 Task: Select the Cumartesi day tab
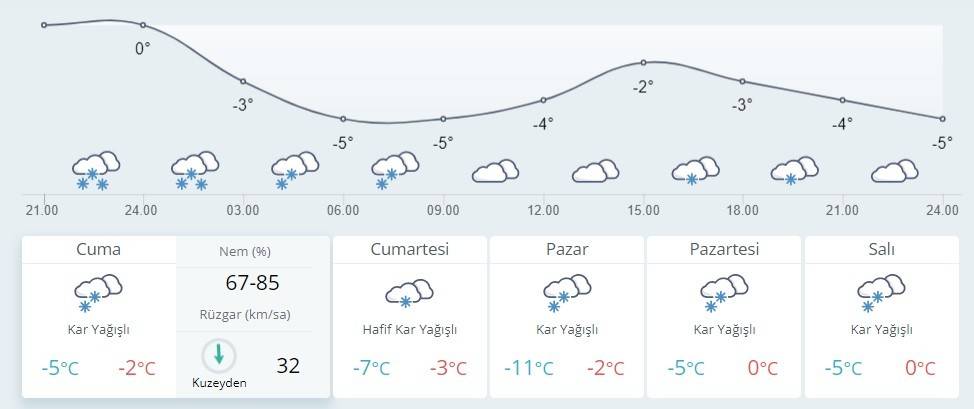(x=409, y=250)
